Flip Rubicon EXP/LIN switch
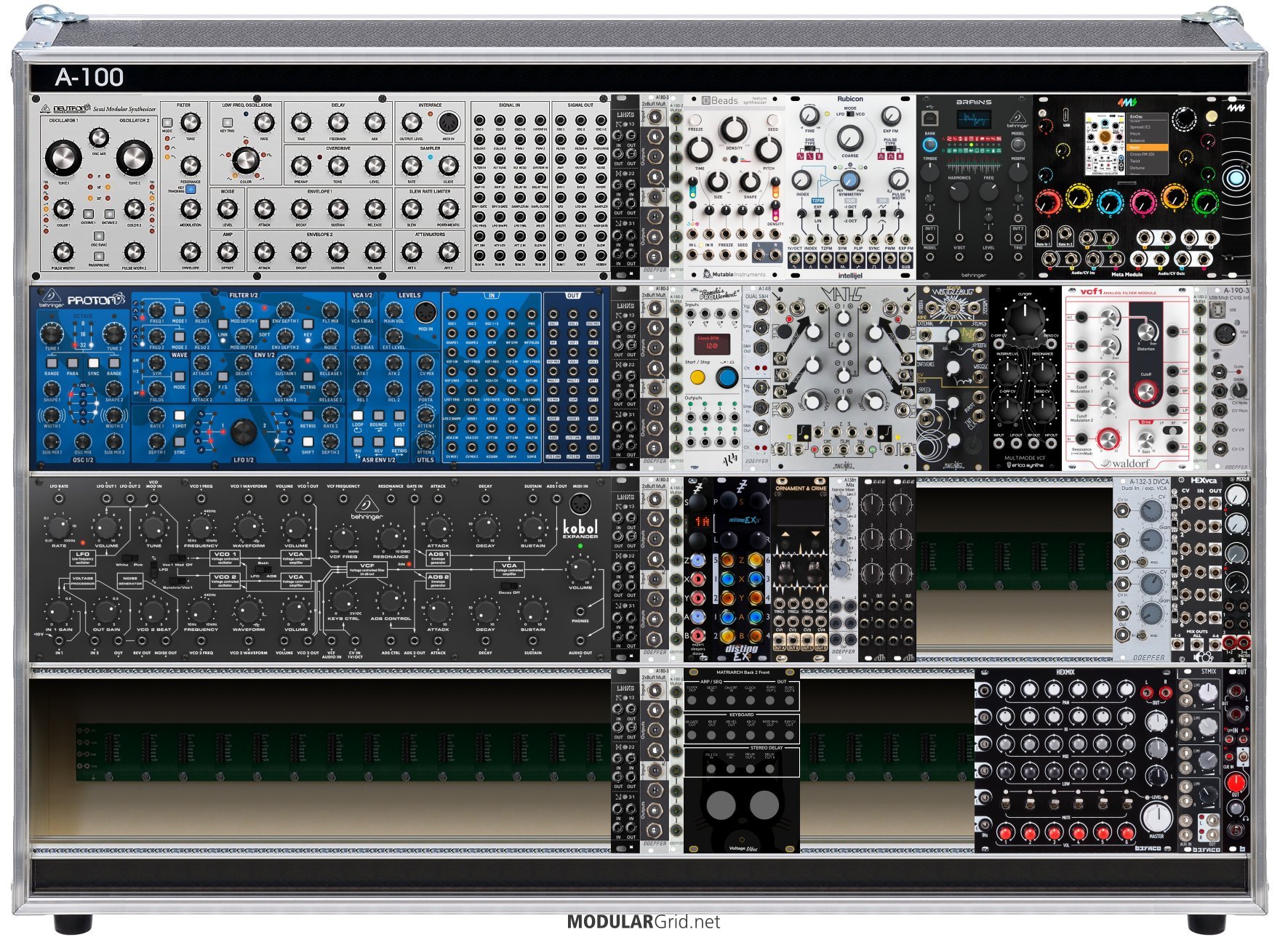The width and height of the screenshot is (1288, 937). pyautogui.click(x=818, y=214)
